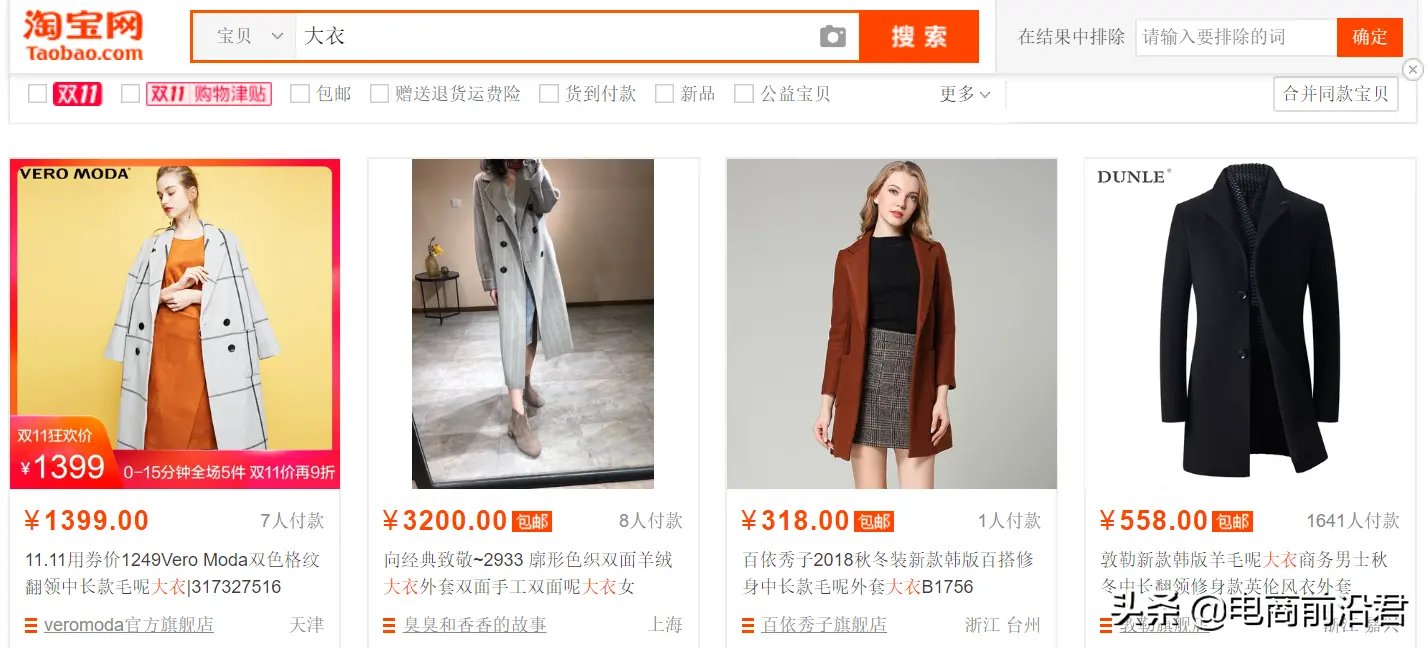Open the veromoda官方旗舰店 shop link

pyautogui.click(x=129, y=625)
